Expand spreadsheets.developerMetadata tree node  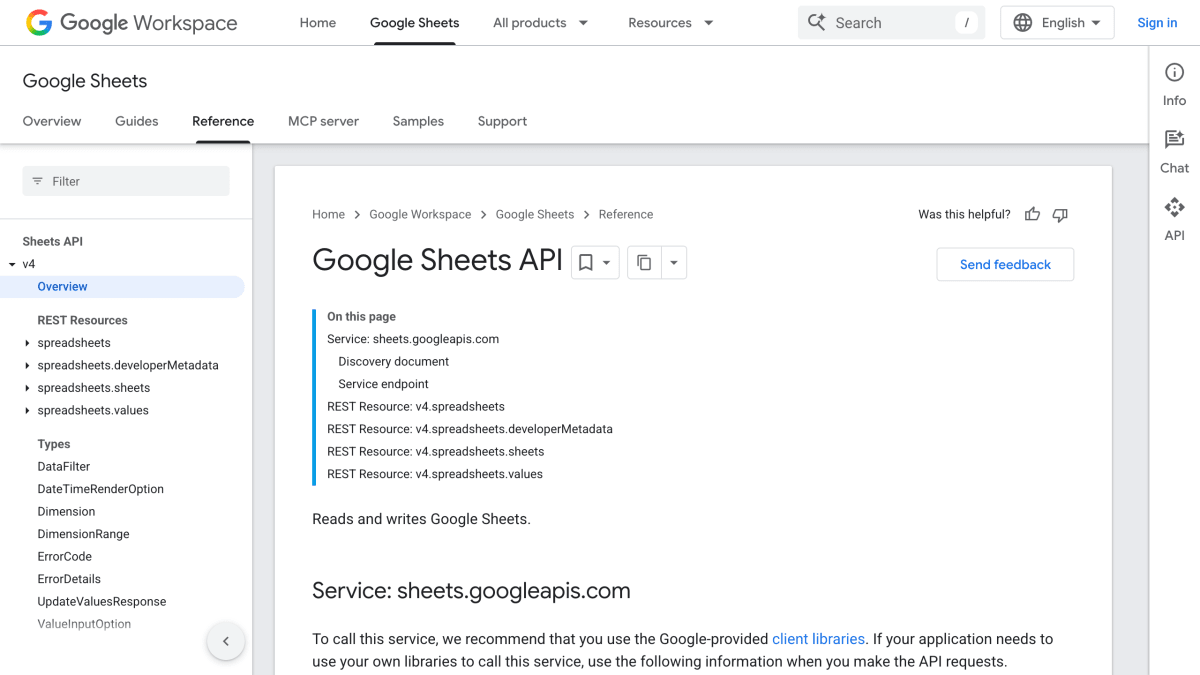(27, 365)
